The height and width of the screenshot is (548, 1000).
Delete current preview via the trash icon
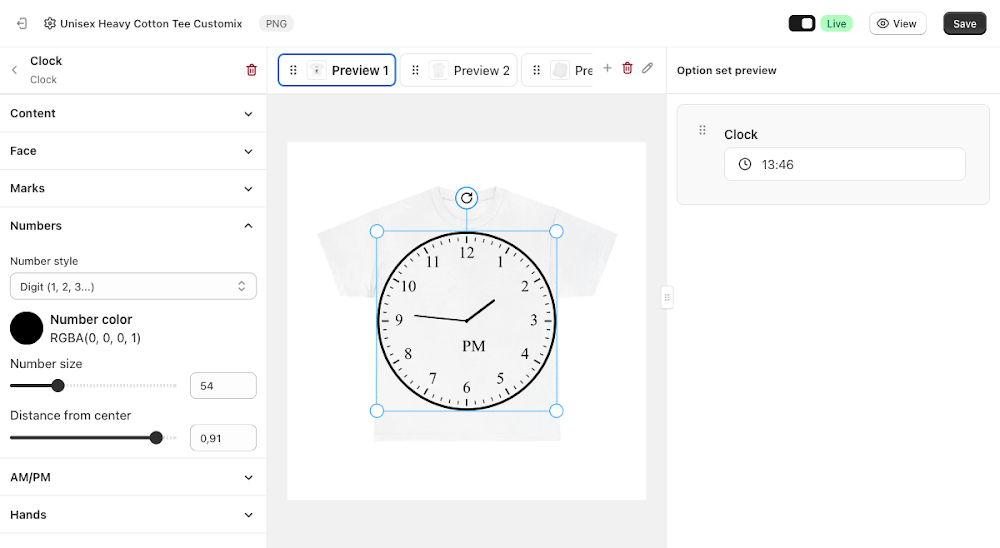coord(628,68)
